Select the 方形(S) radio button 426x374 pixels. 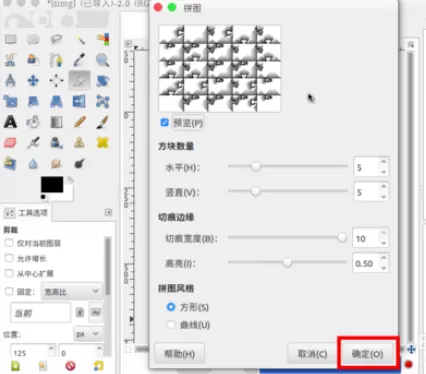click(171, 307)
